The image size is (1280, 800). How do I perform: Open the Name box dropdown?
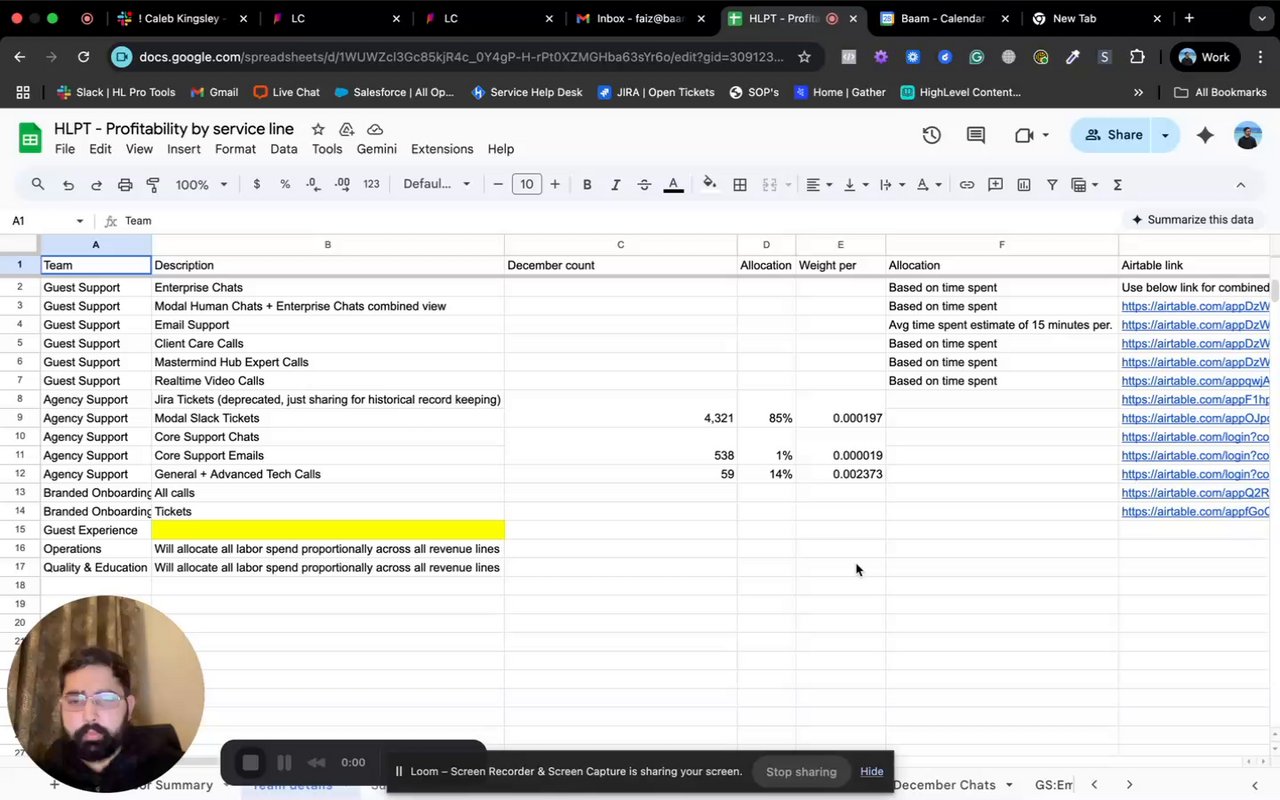80,221
